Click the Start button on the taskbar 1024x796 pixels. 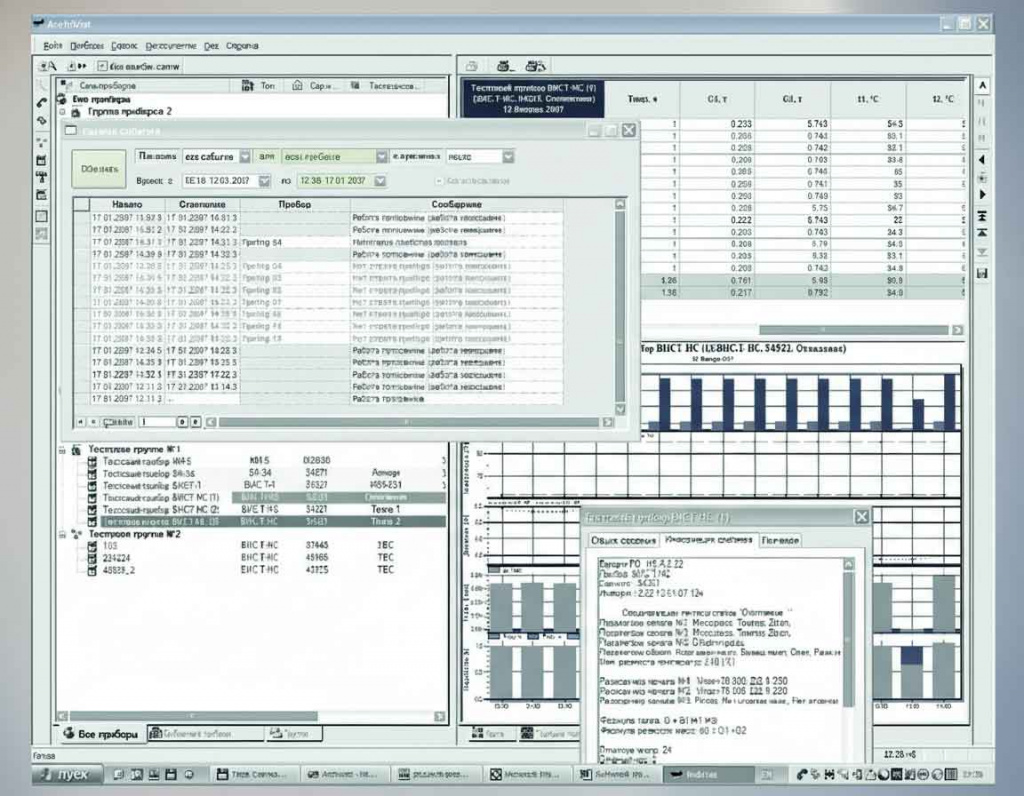[67, 774]
